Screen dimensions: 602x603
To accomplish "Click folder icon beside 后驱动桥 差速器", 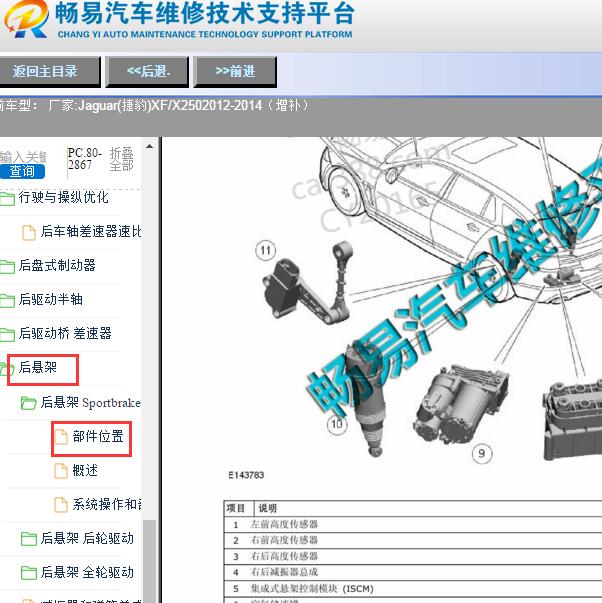I will 7,334.
